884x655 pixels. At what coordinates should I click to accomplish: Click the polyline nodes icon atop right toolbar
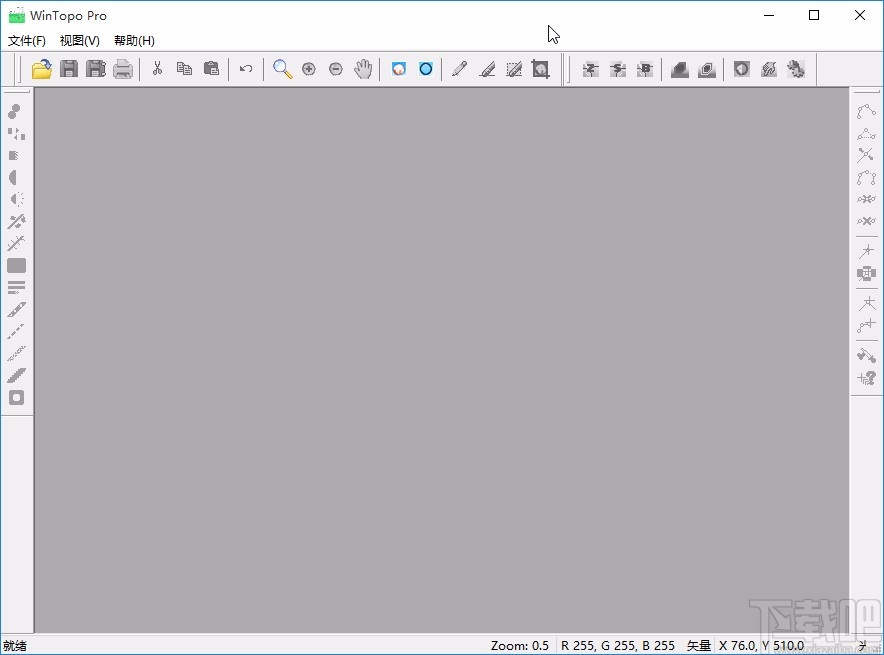point(866,111)
